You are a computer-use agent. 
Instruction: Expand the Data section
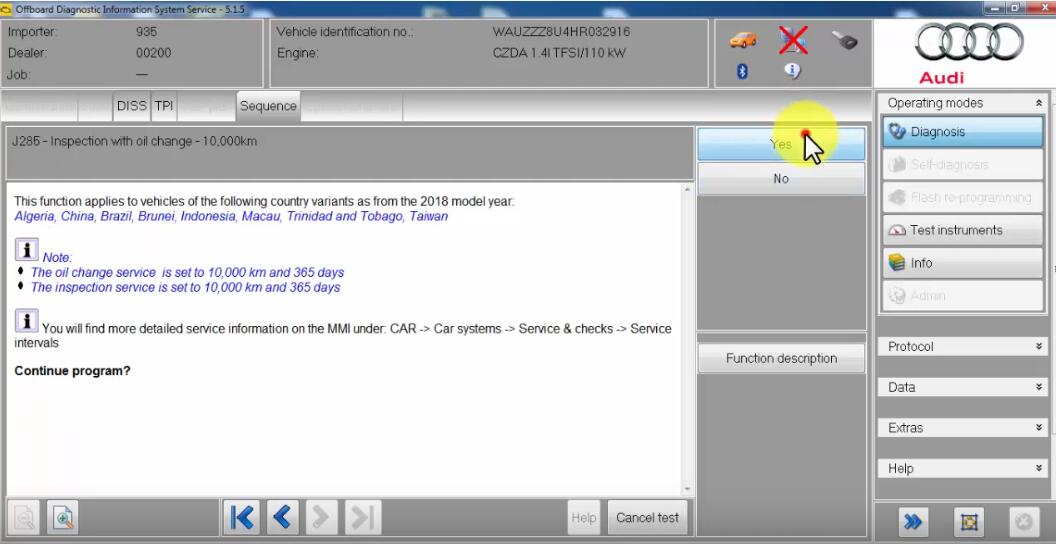coord(962,387)
